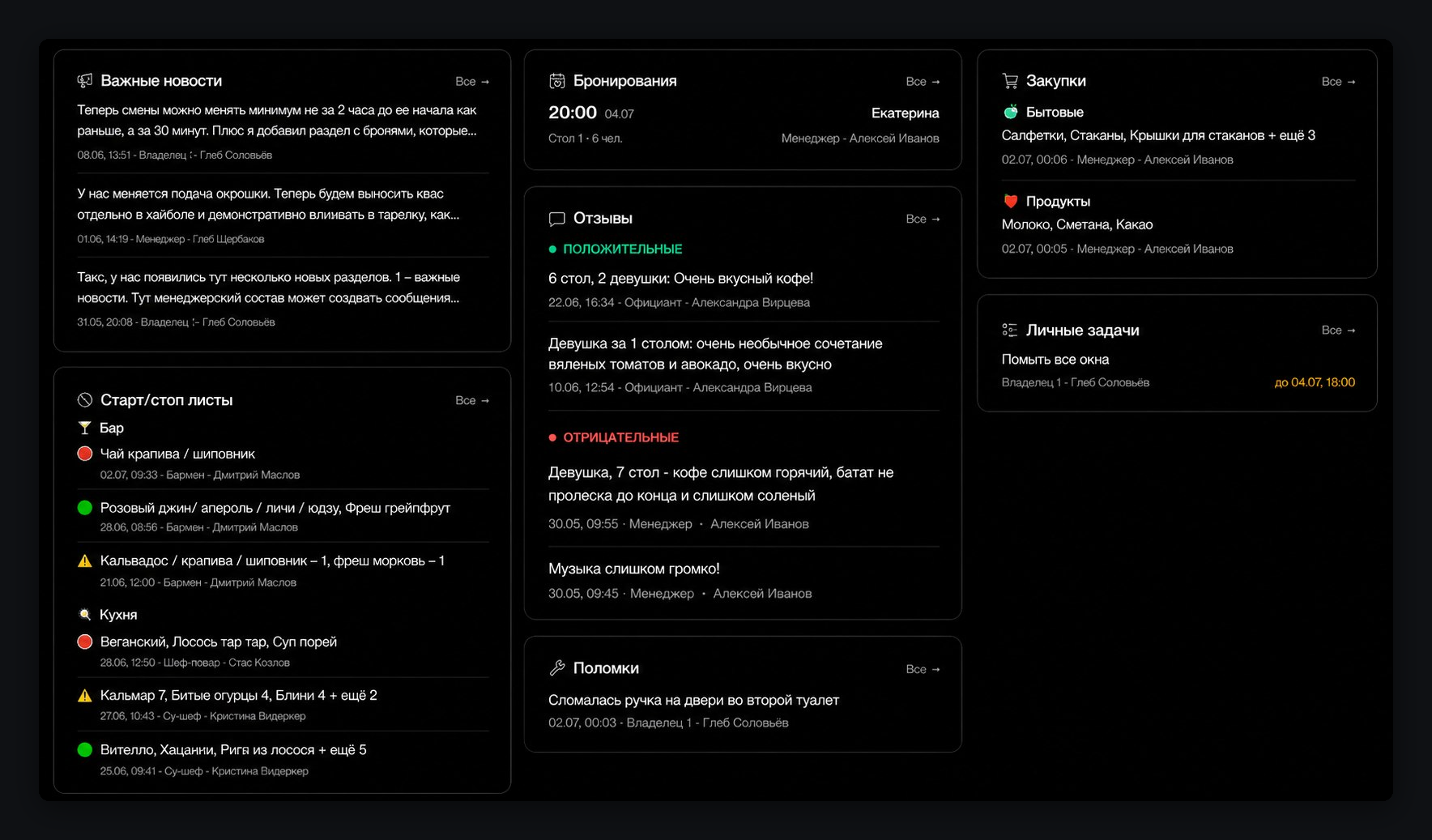Open news 'Такс, у нас появились'
The image size is (1432, 840).
283,299
